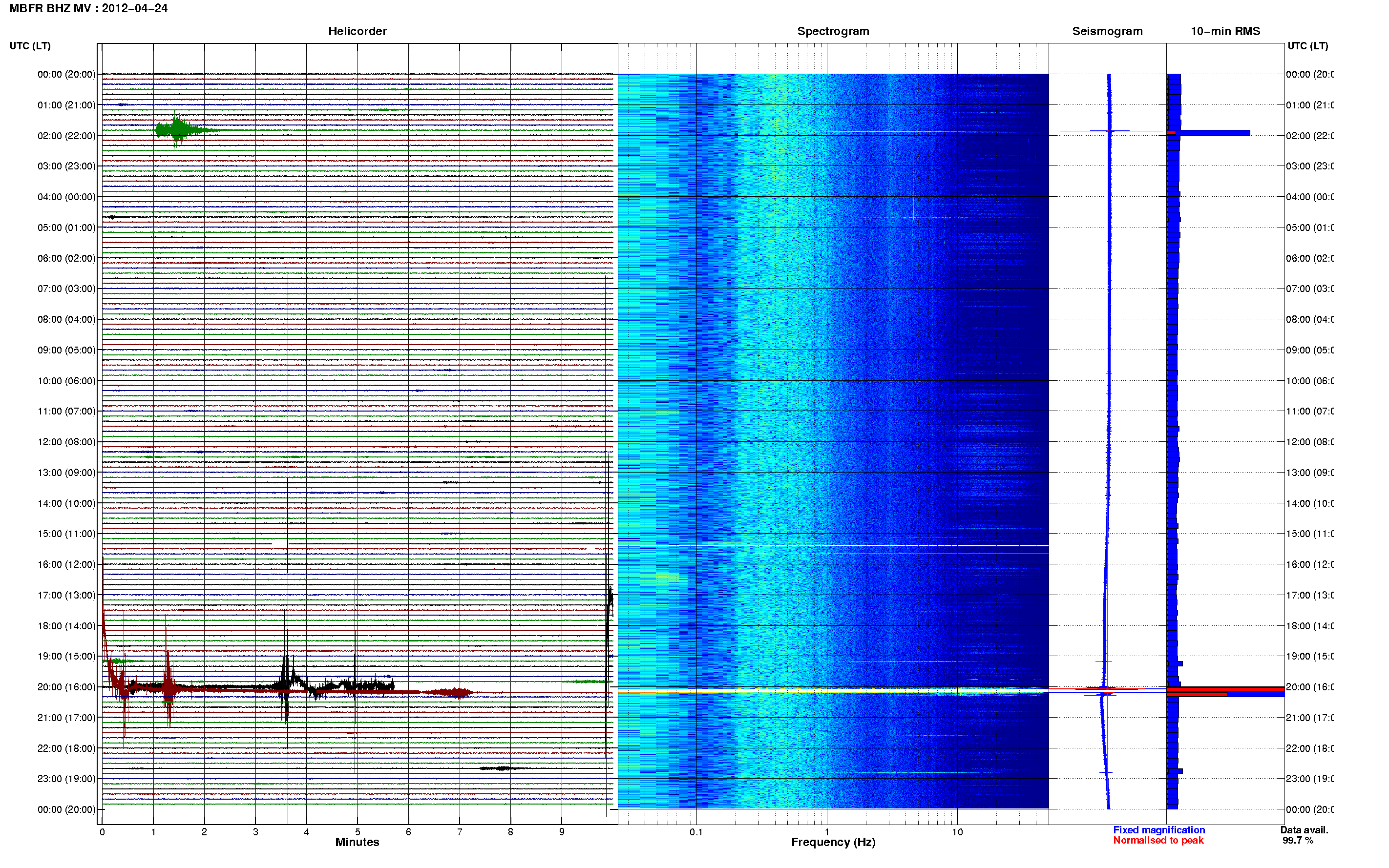
Task: Click the MBFR BHZ MV : 2012-04-24 title
Action: pos(88,8)
